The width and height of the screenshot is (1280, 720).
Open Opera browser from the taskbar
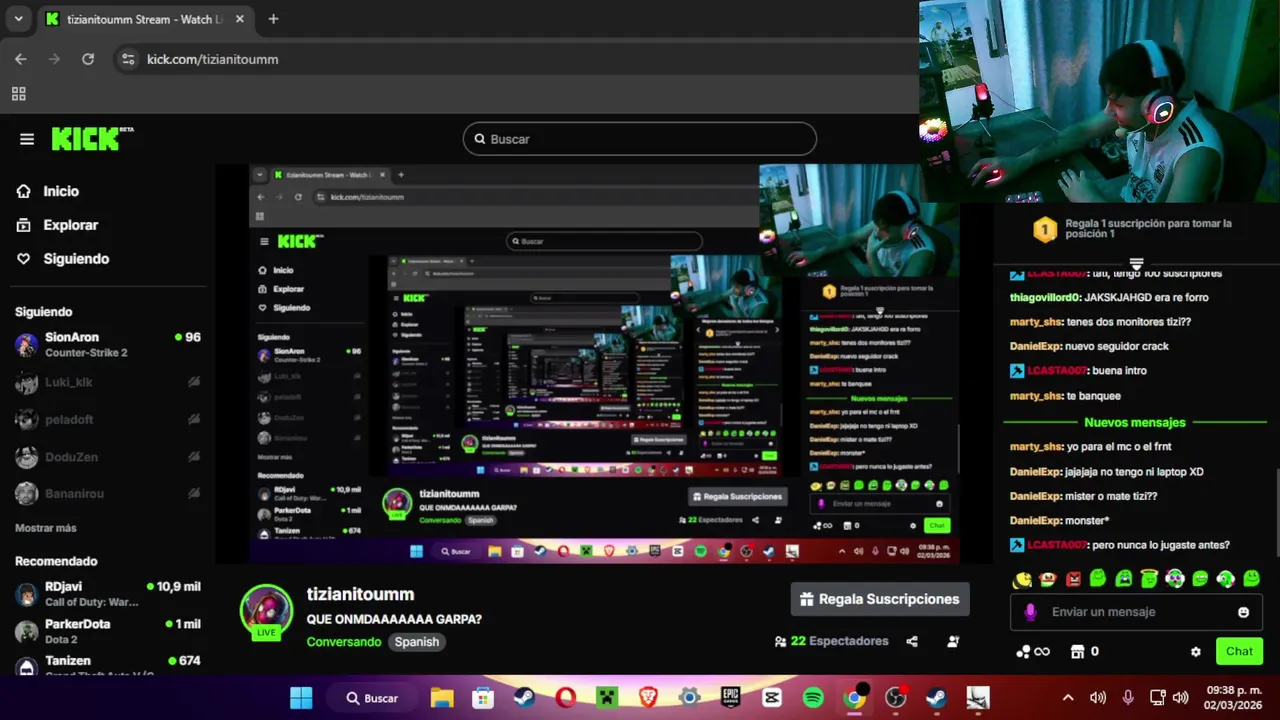coord(566,698)
